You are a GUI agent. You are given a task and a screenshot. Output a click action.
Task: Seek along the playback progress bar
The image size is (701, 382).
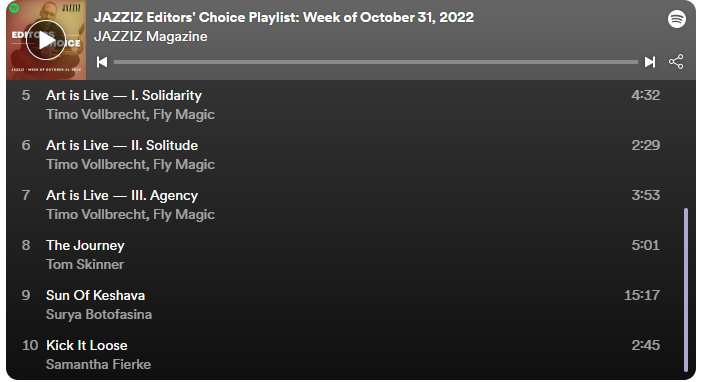[376, 62]
